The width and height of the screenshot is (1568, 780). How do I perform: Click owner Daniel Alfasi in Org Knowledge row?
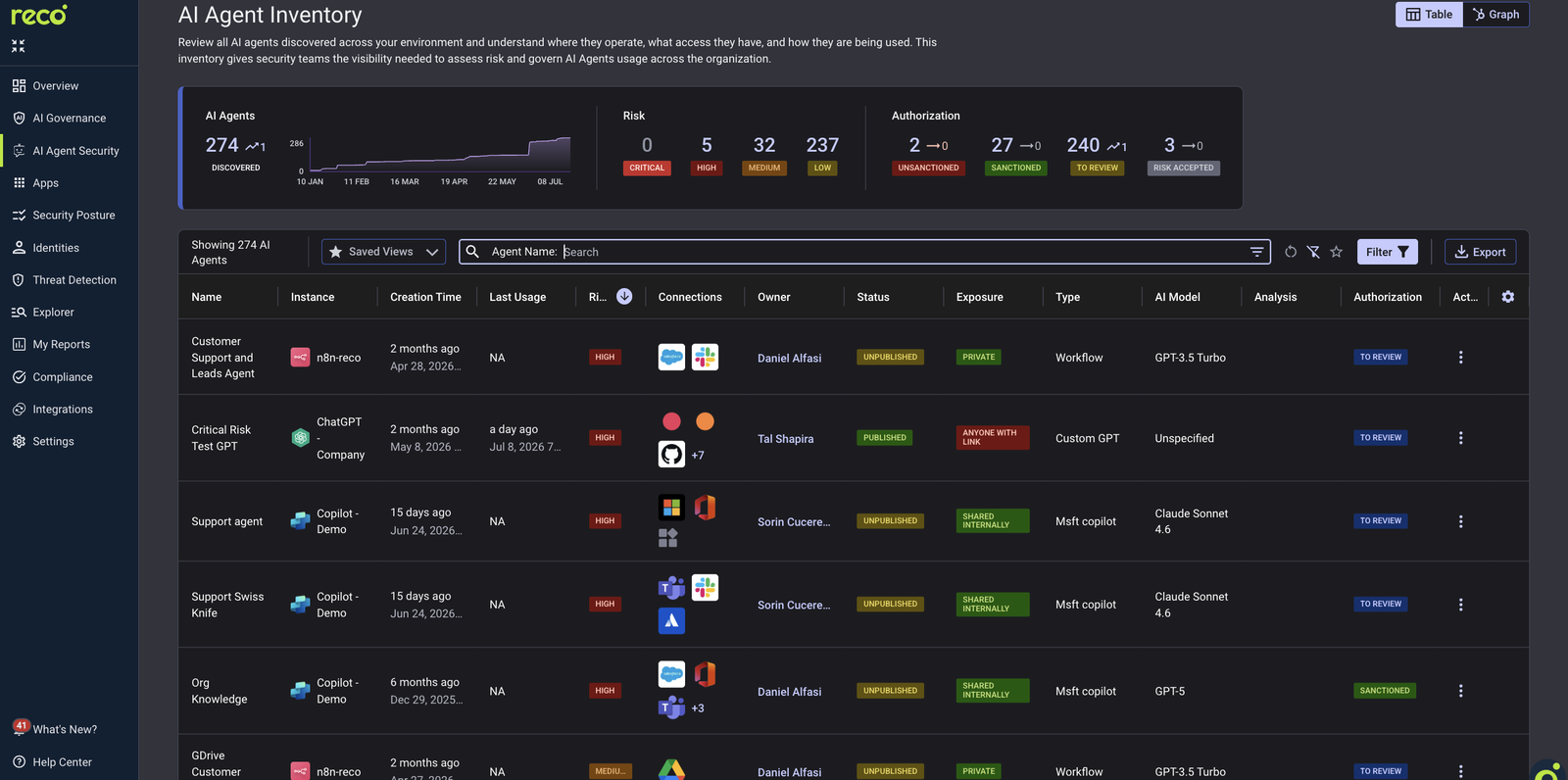pyautogui.click(x=789, y=692)
